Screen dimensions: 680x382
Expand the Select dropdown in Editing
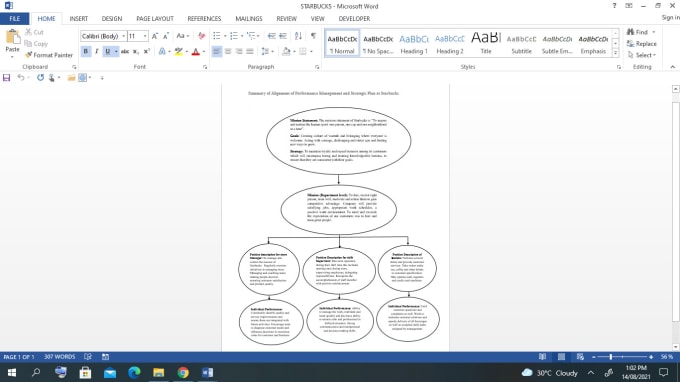click(x=642, y=55)
